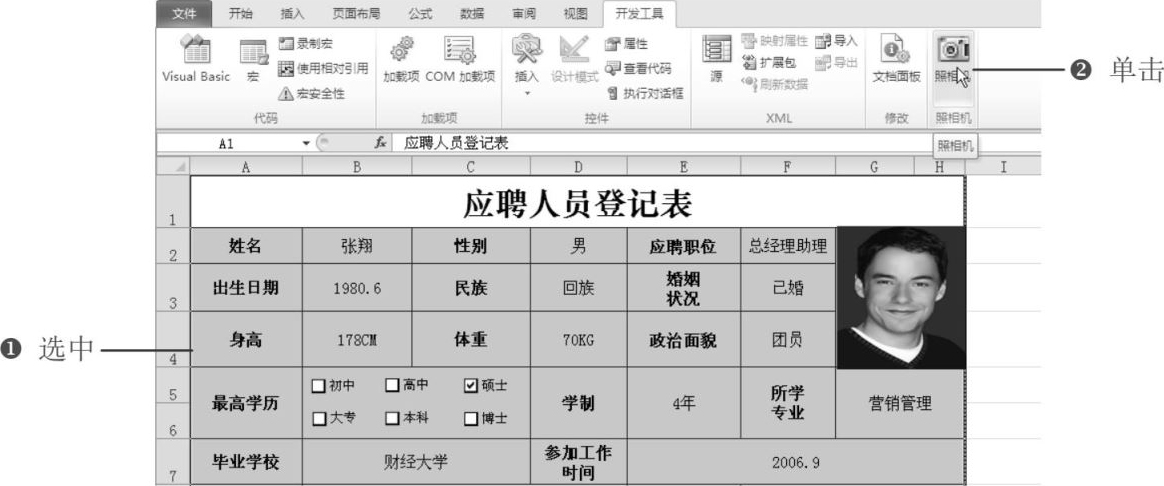Click the cell containing 财经大学
Image resolution: width=1164 pixels, height=486 pixels.
point(416,462)
